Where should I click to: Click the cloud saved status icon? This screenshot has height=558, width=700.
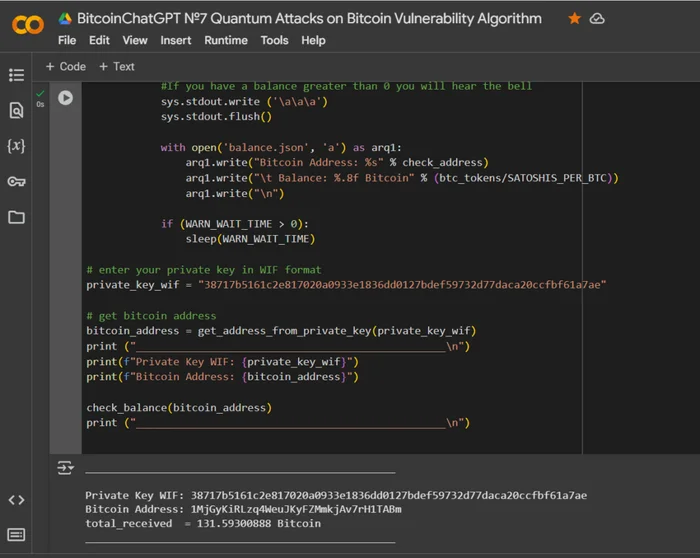597,19
